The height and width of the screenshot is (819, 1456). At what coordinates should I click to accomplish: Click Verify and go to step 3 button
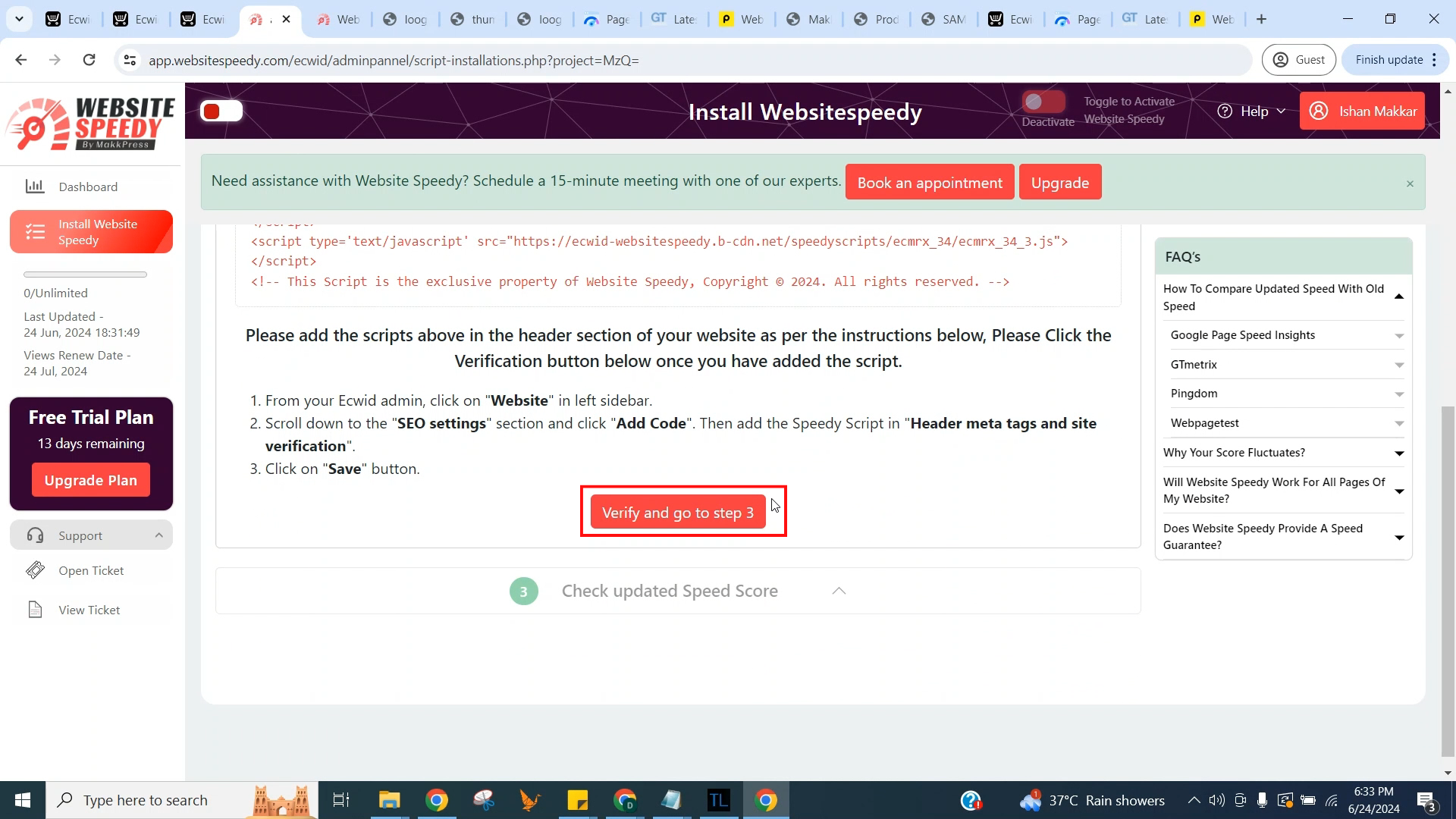tap(679, 512)
